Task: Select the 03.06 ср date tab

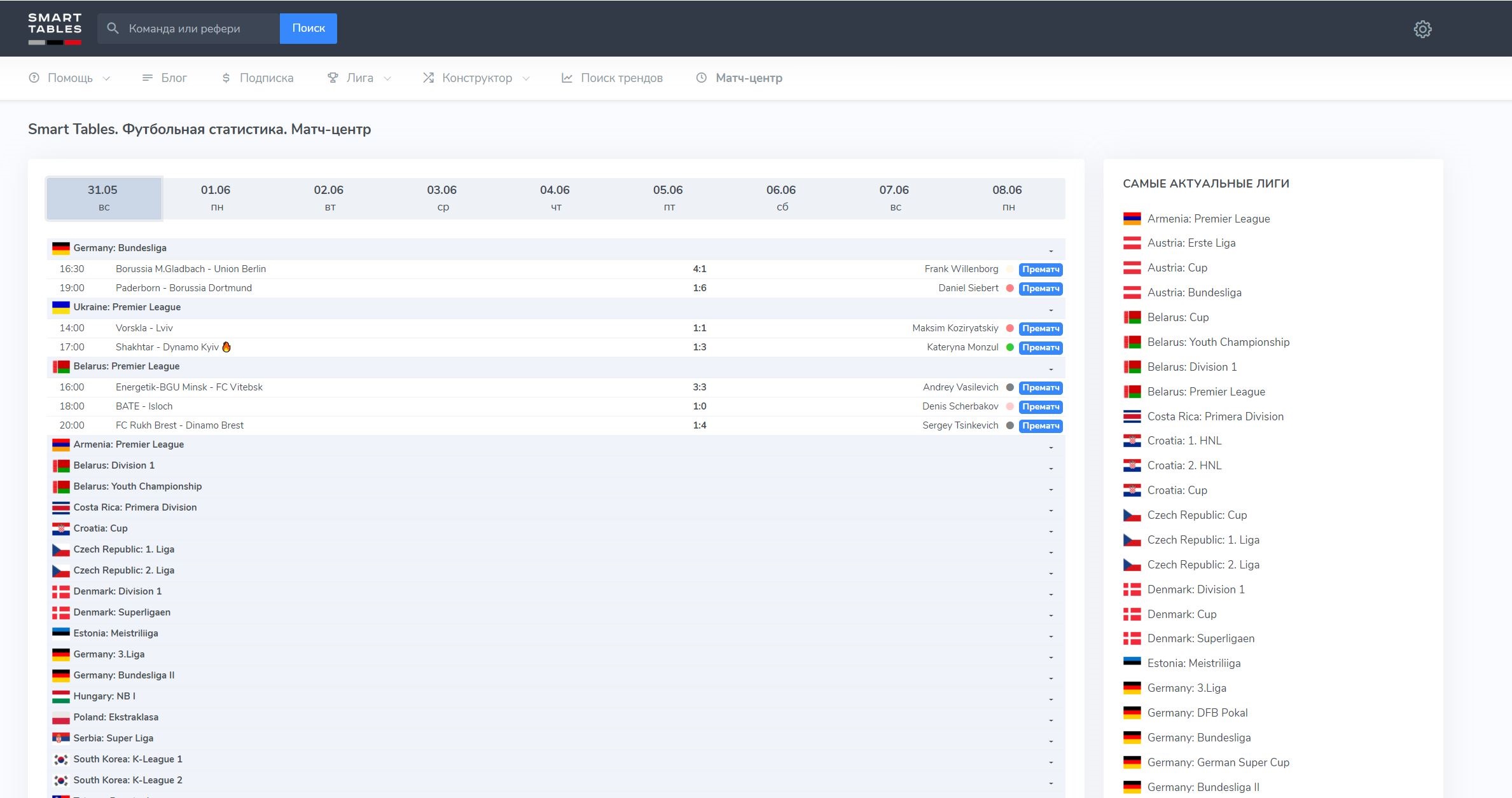Action: (x=443, y=198)
